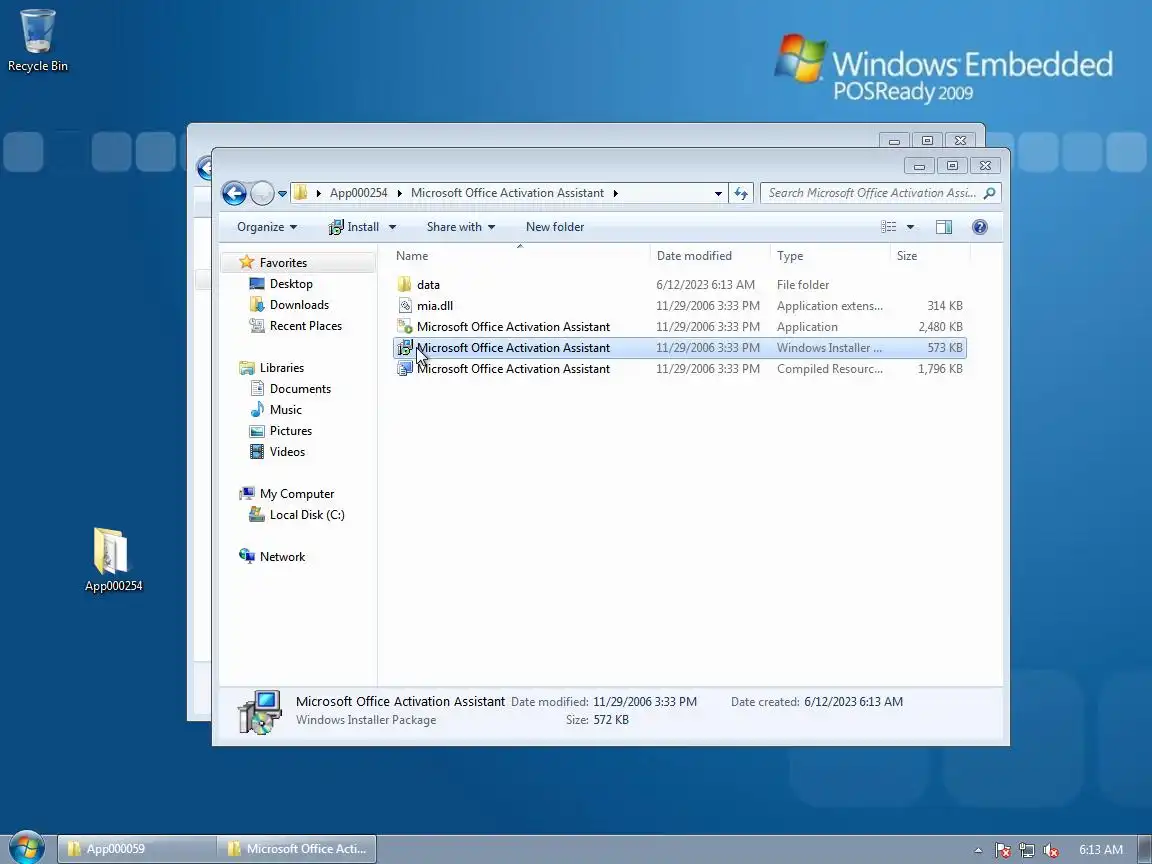Select the Windows Installer package file icon
Screen dimensions: 1152x864
[x=405, y=348]
